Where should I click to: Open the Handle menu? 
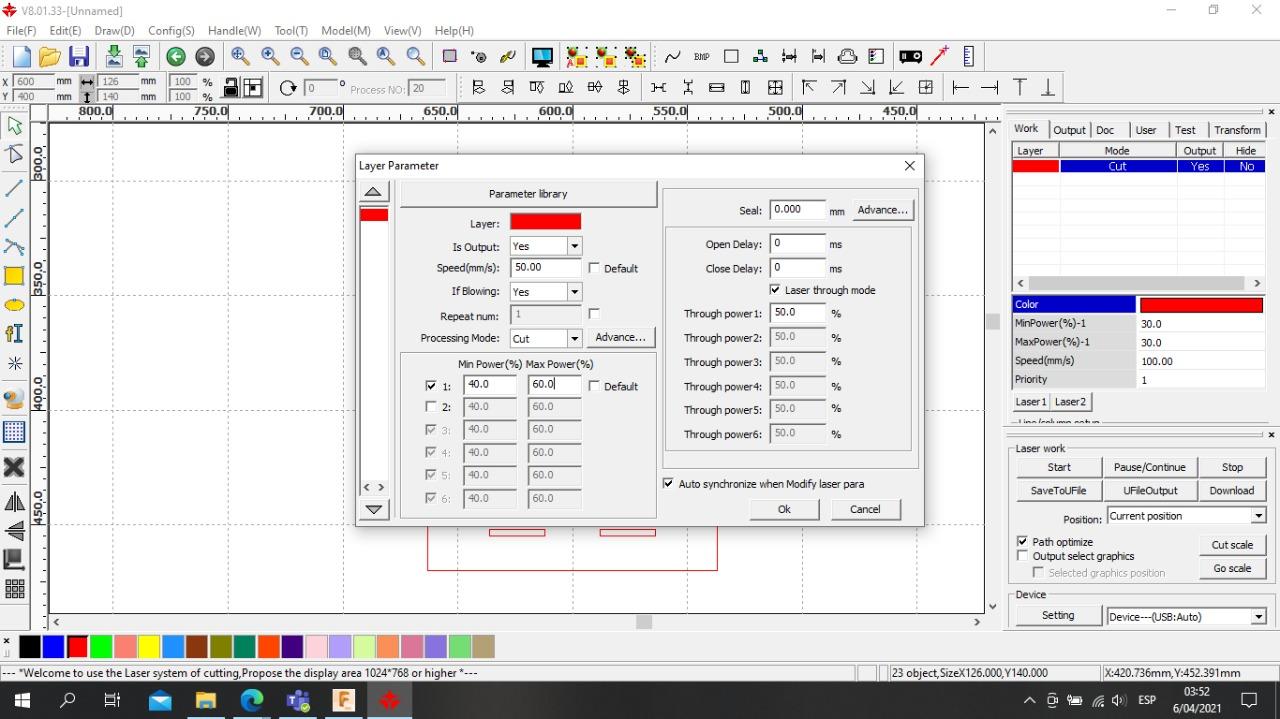234,31
